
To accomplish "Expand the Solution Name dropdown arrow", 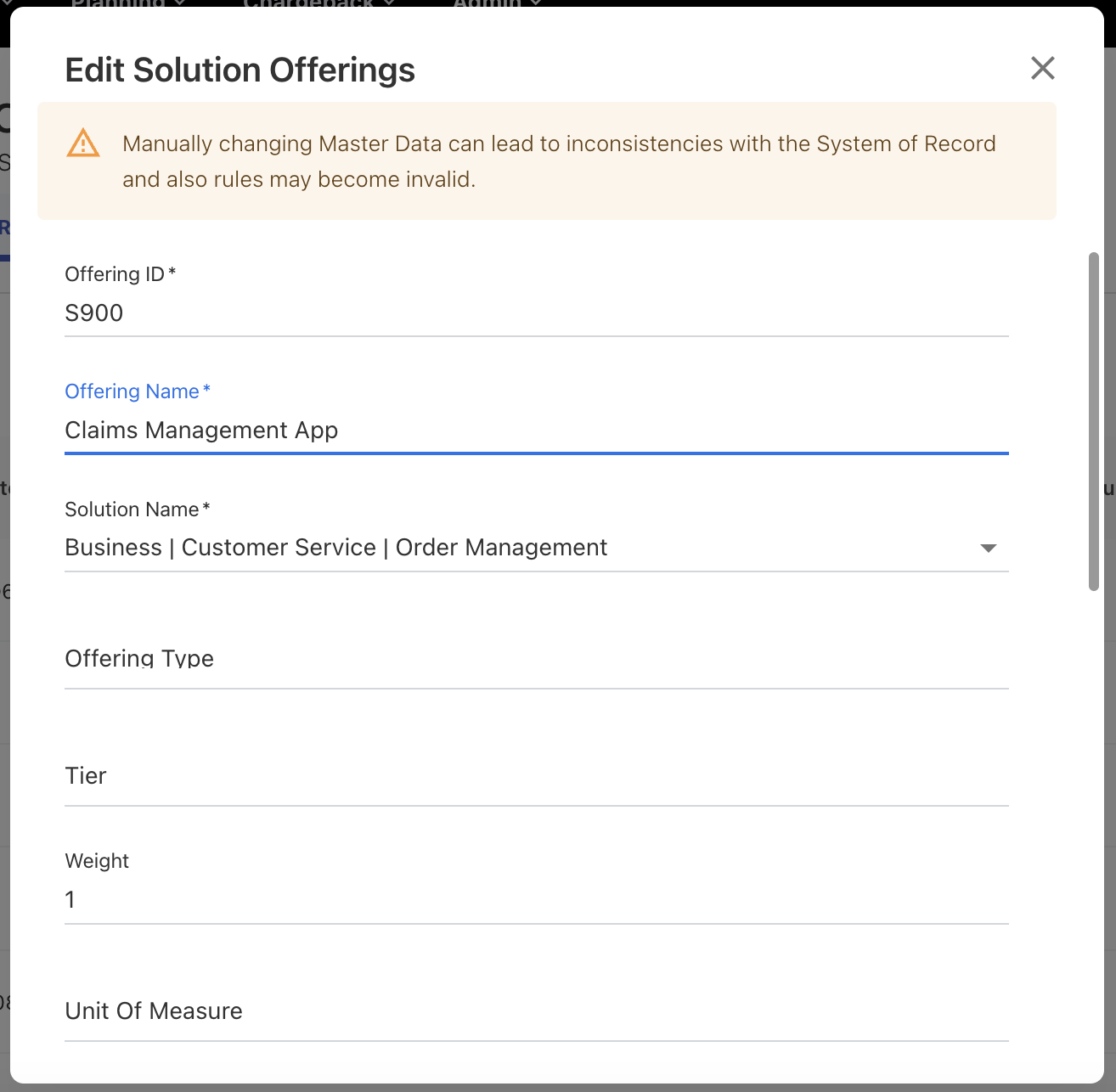I will pyautogui.click(x=988, y=548).
